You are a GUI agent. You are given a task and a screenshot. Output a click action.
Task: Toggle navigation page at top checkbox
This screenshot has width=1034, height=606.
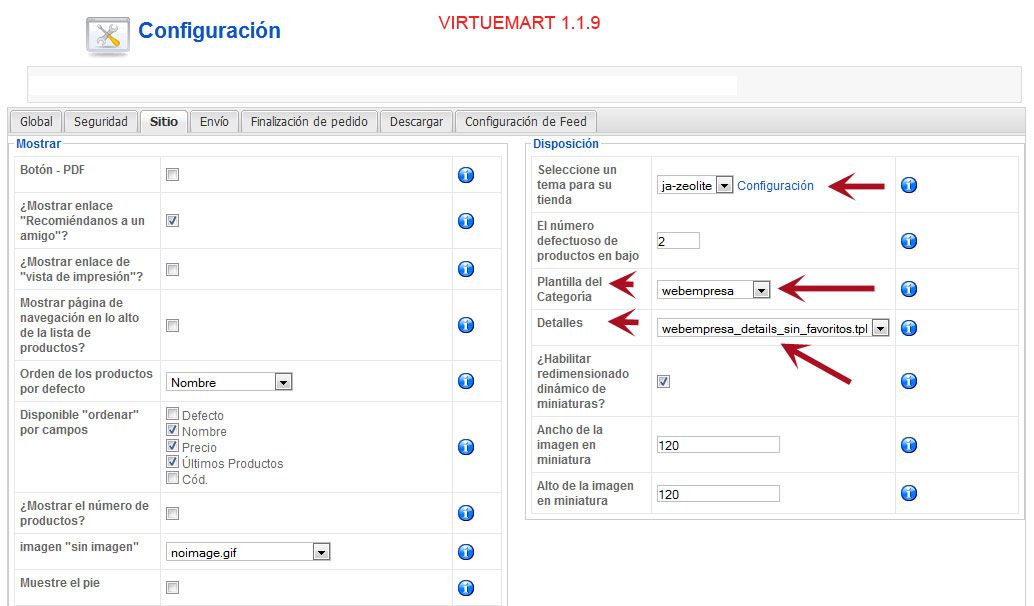[172, 326]
